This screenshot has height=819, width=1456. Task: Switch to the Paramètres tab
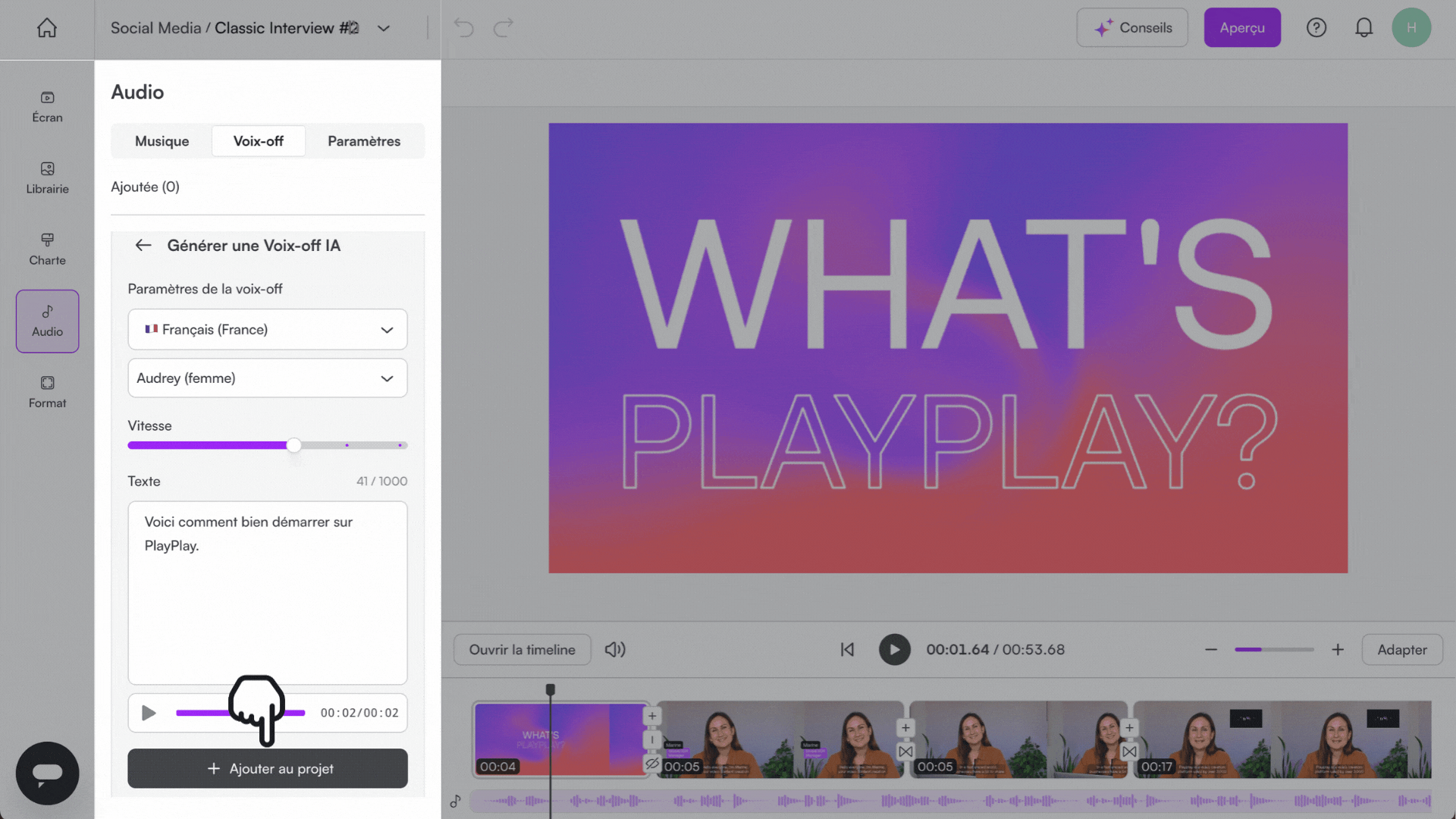point(364,141)
